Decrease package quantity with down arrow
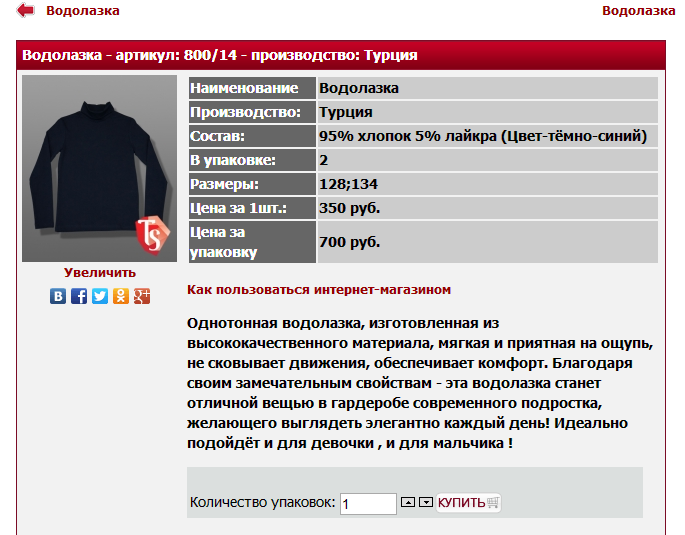 (426, 502)
